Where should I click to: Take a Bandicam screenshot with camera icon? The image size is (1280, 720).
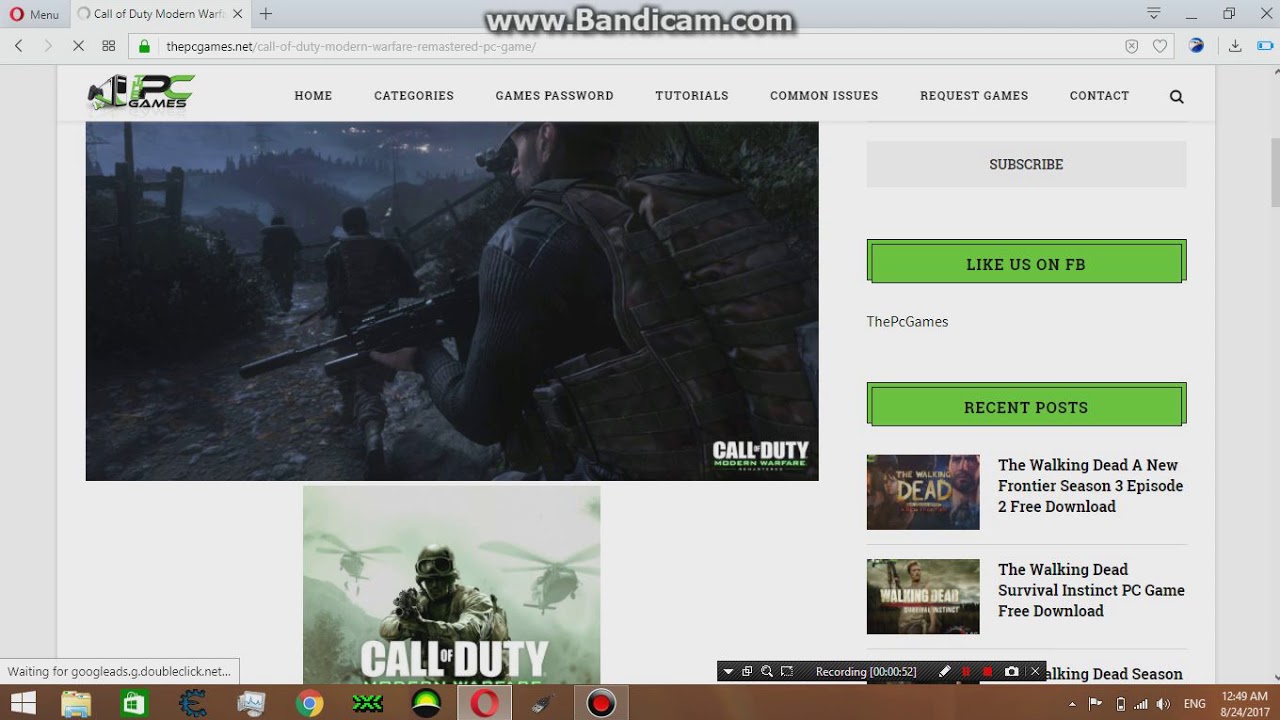[1012, 672]
